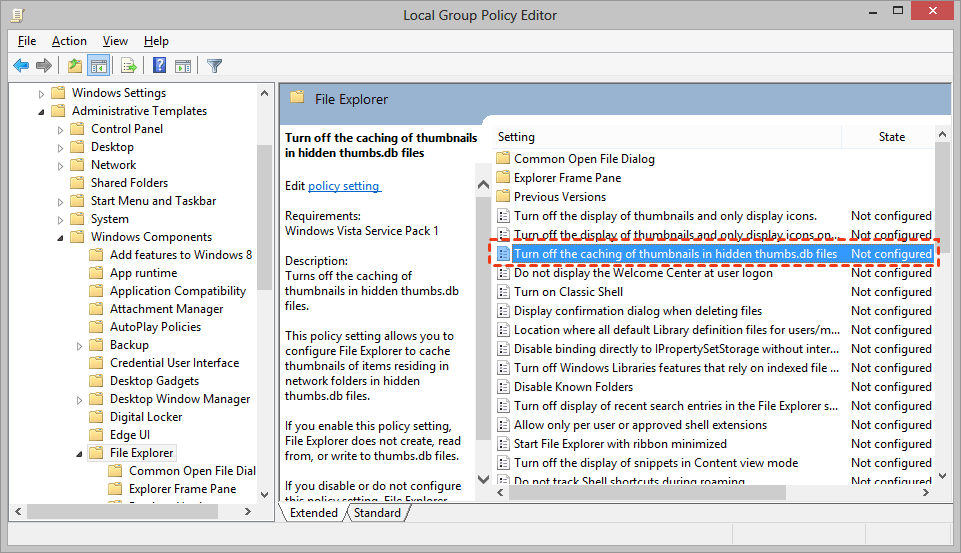Click the Filter funnel toolbar icon
The height and width of the screenshot is (553, 961).
click(214, 66)
